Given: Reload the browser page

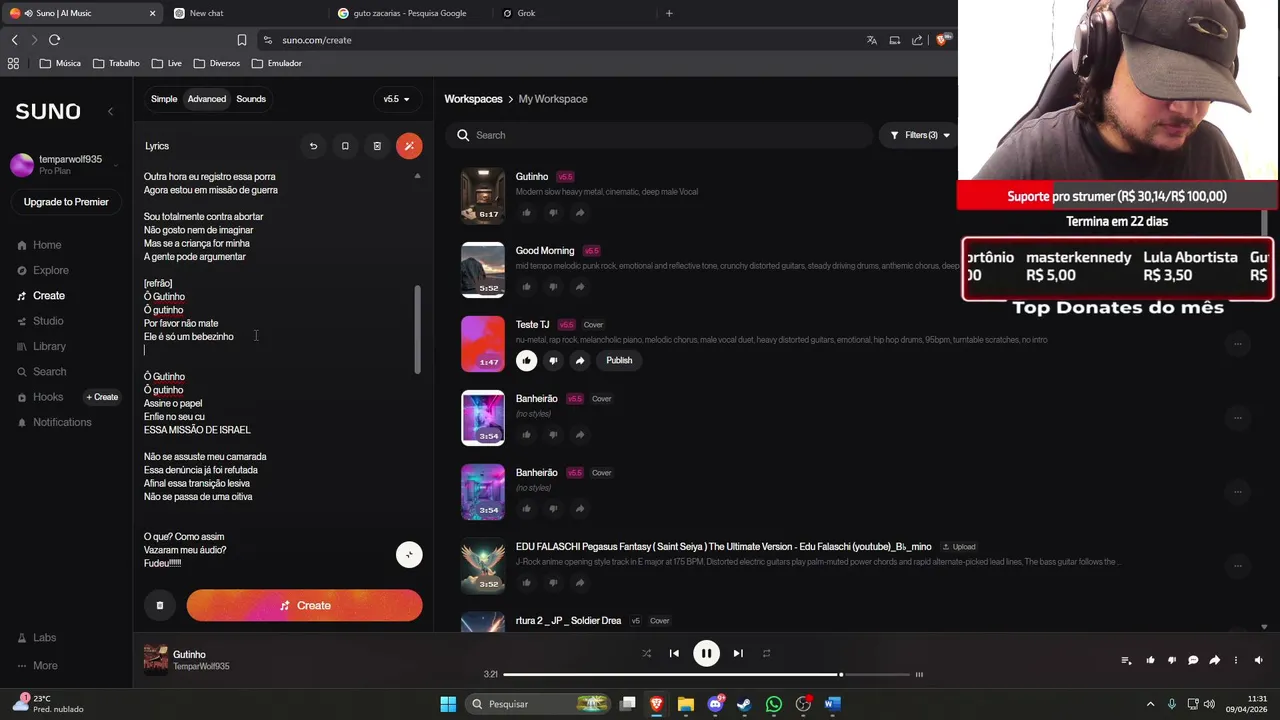Looking at the screenshot, I should [54, 40].
